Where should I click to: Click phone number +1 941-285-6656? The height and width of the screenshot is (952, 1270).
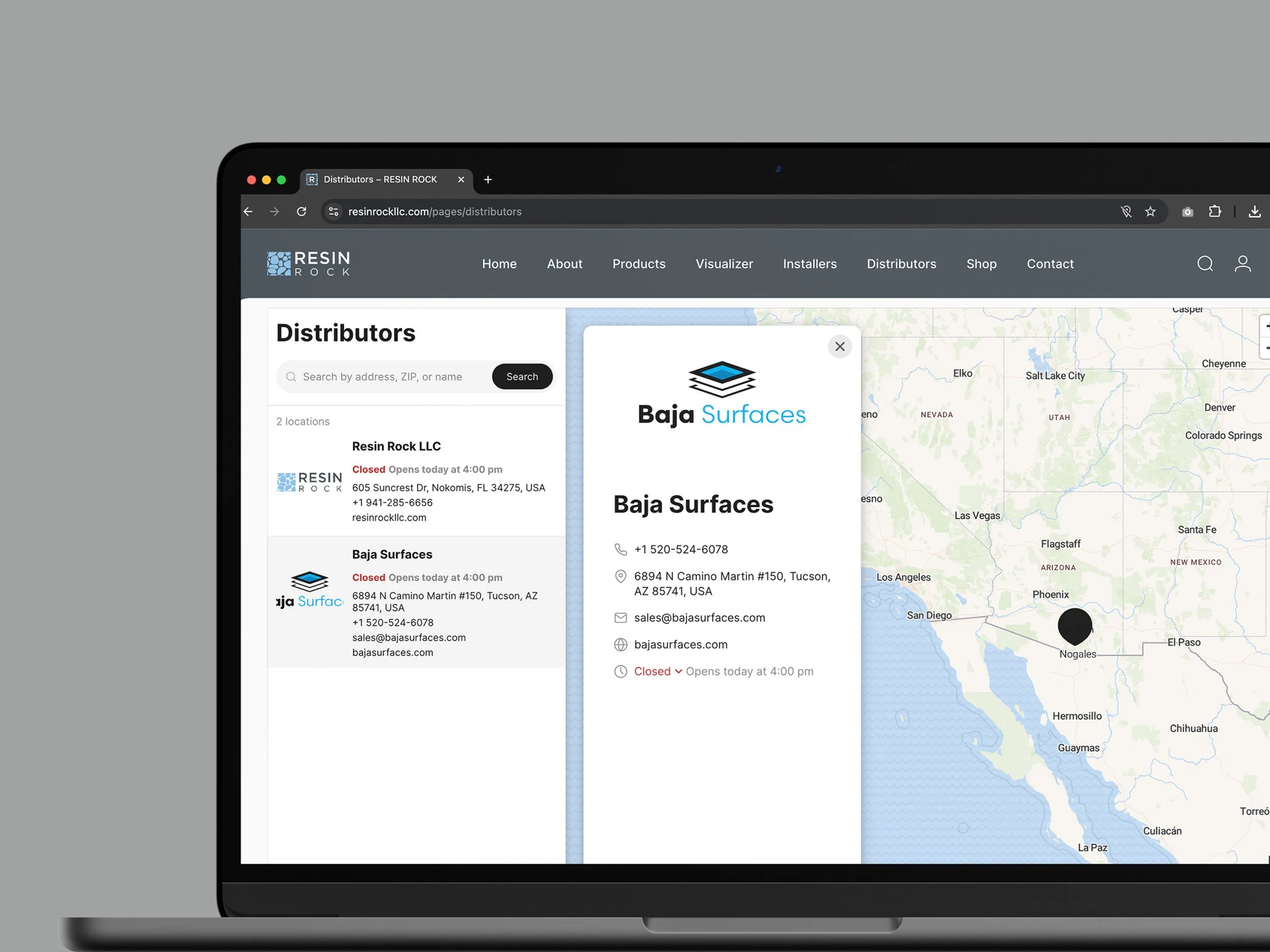click(392, 503)
